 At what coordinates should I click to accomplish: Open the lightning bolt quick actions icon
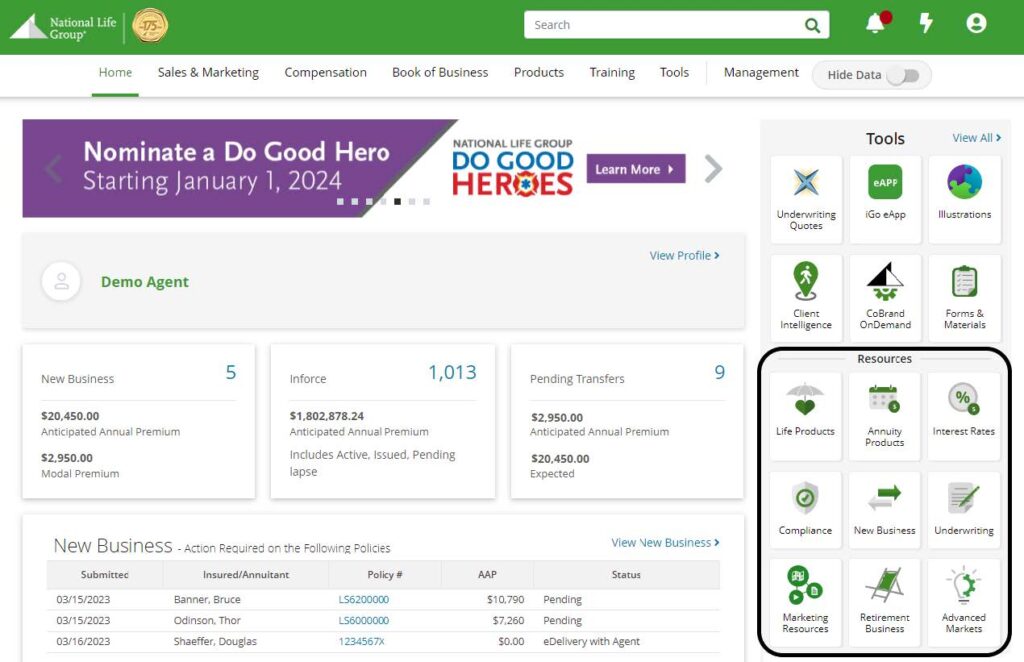tap(926, 24)
